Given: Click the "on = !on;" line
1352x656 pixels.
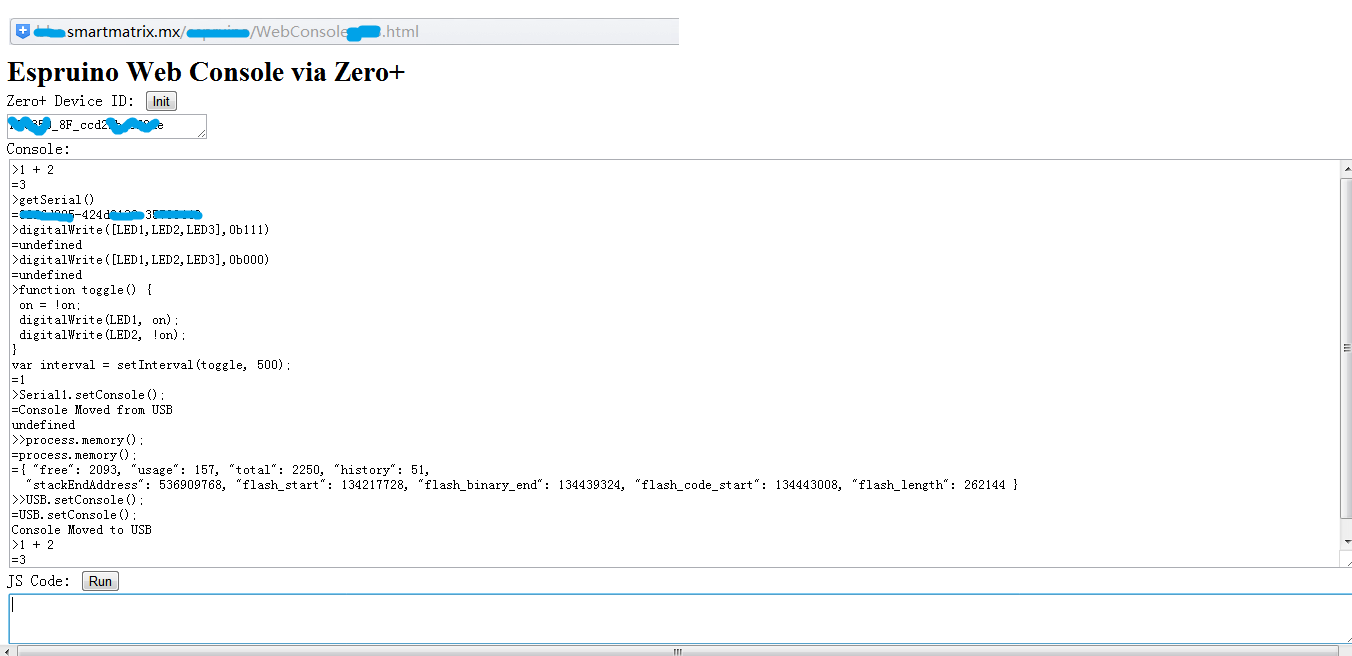Looking at the screenshot, I should [50, 305].
